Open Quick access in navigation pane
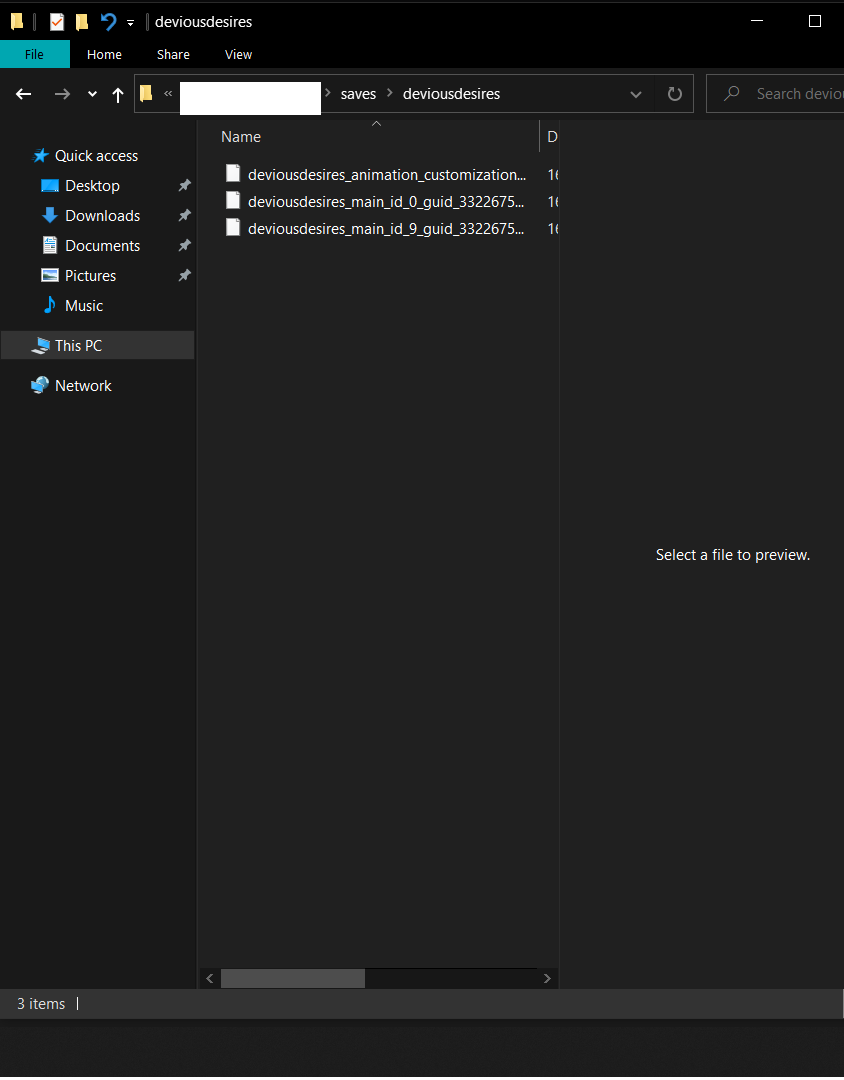Screen dimensions: 844x1080 (96, 156)
